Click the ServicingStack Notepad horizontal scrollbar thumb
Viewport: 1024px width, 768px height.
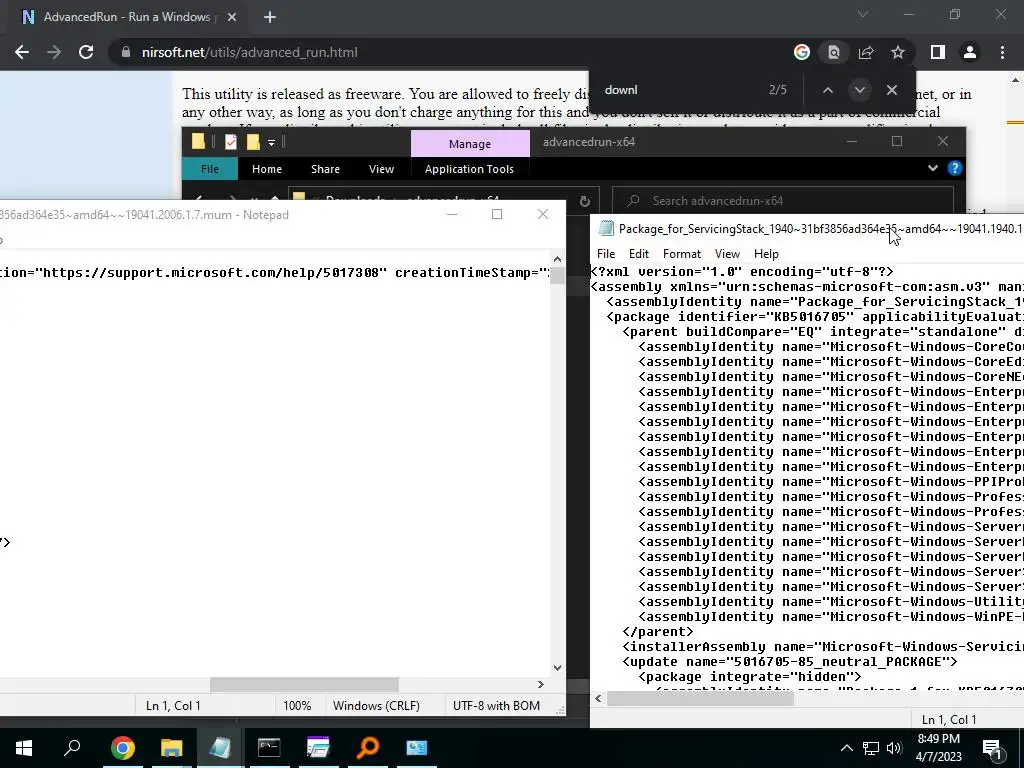(700, 698)
